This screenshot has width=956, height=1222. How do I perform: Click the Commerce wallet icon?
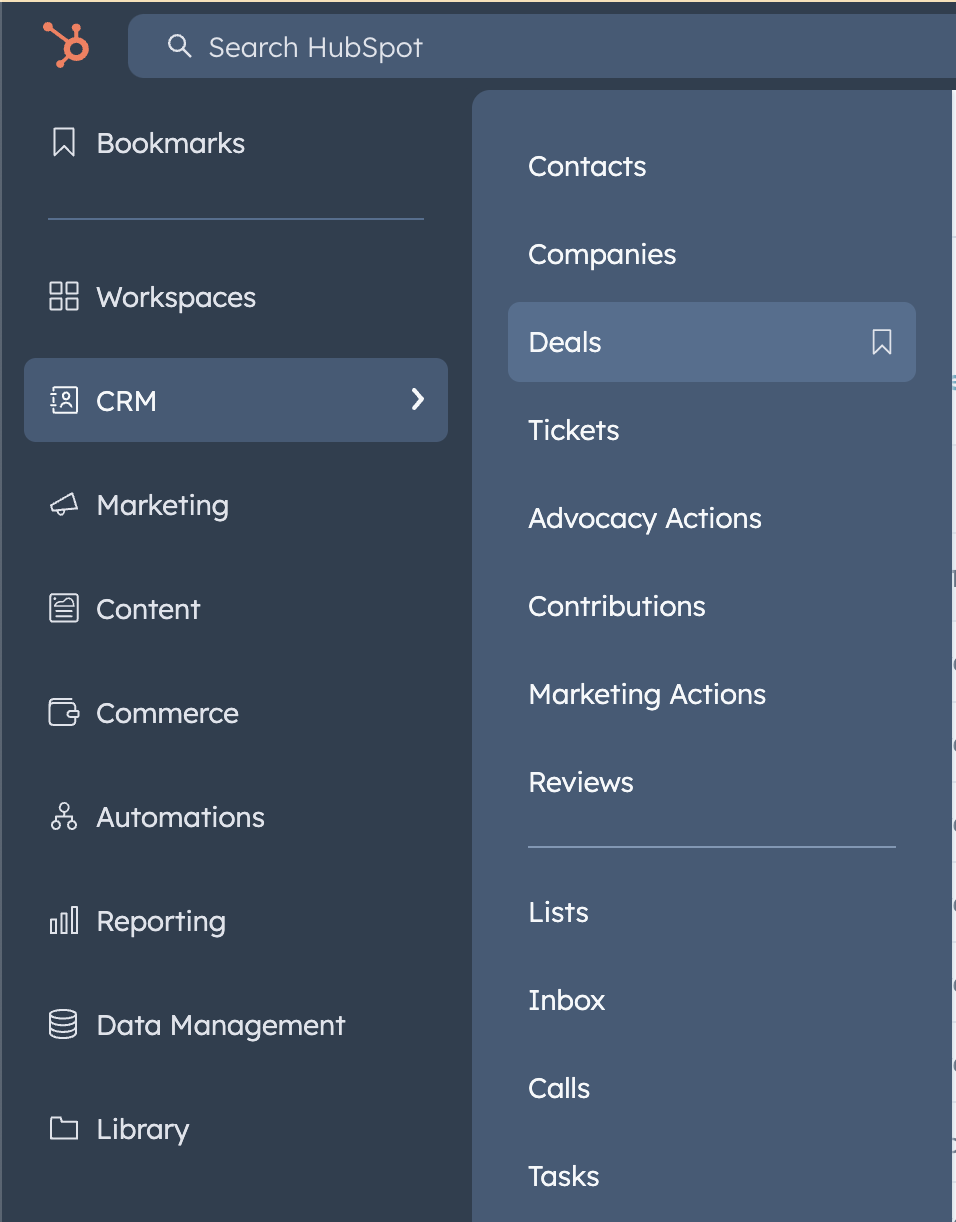64,713
